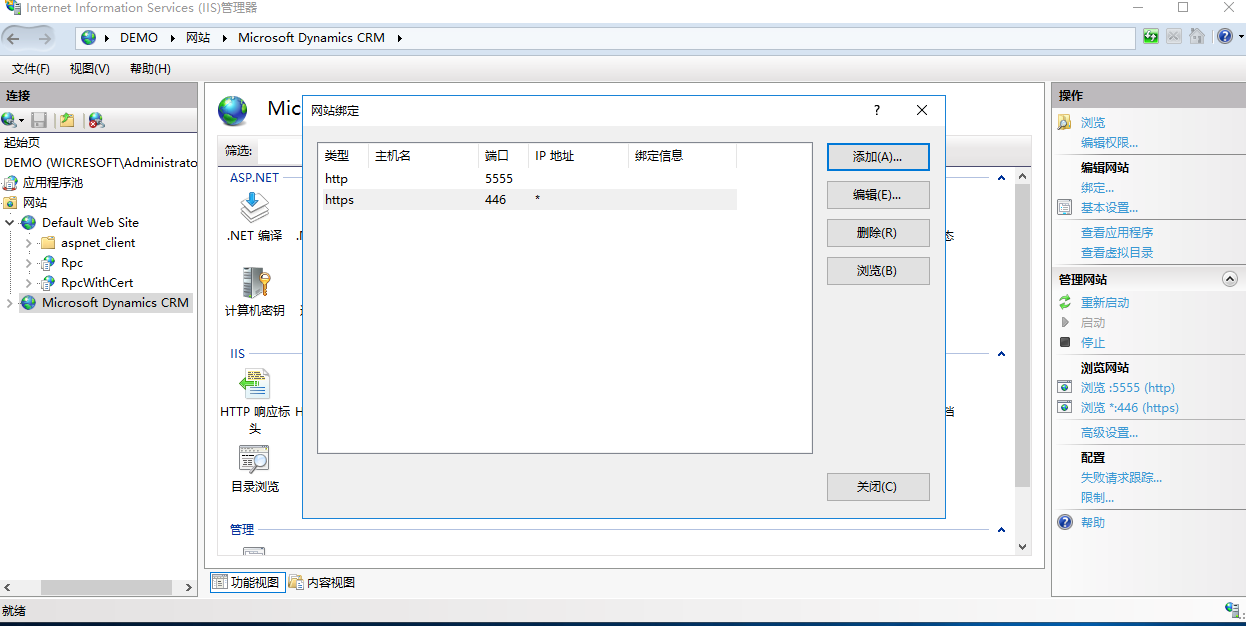The width and height of the screenshot is (1246, 626).
Task: Click the forward navigation arrow
Action: point(44,38)
